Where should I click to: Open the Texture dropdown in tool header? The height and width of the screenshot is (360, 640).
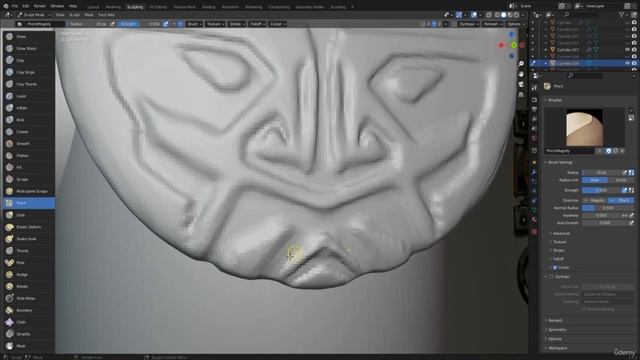[x=215, y=24]
